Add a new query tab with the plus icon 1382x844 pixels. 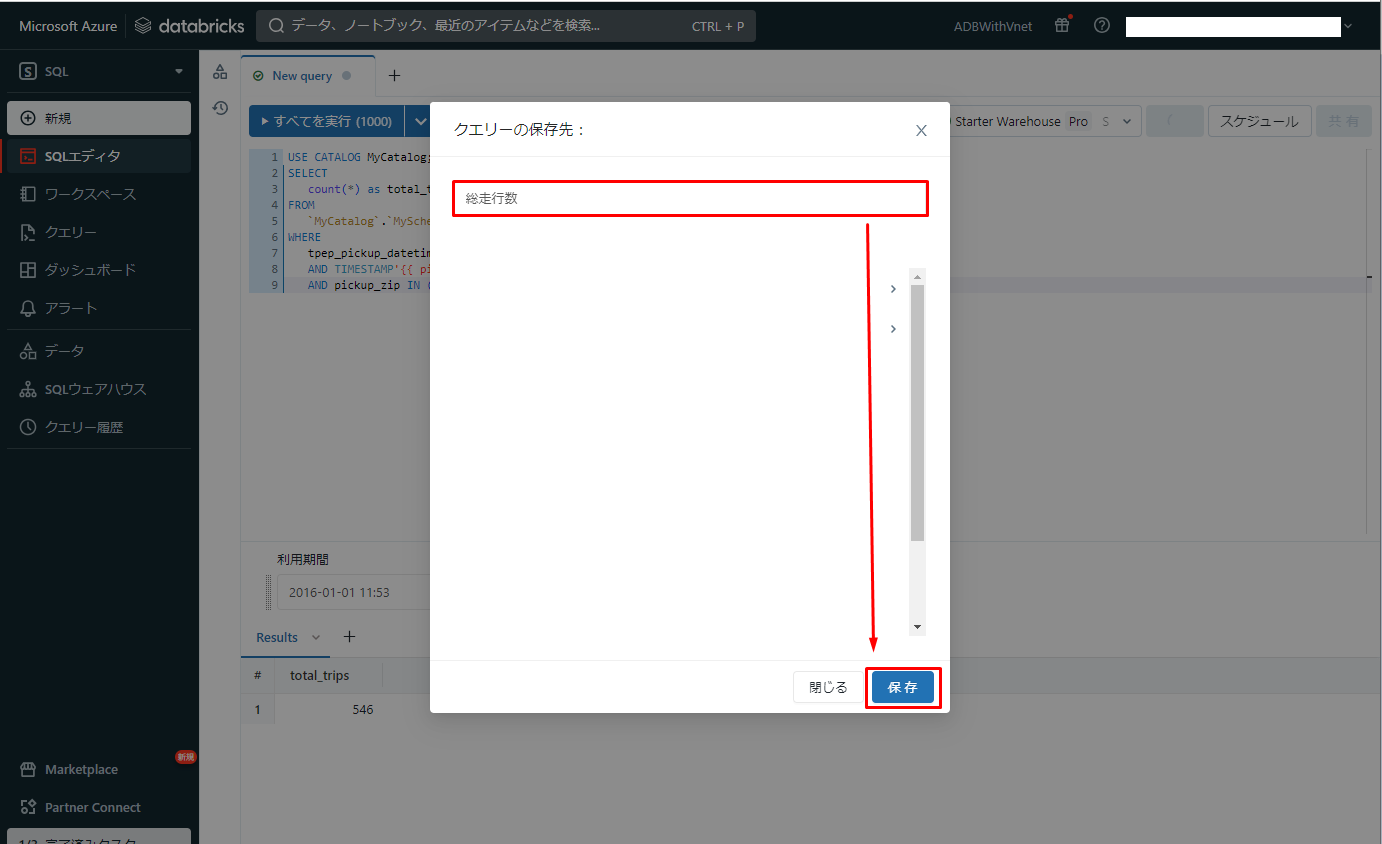click(394, 75)
